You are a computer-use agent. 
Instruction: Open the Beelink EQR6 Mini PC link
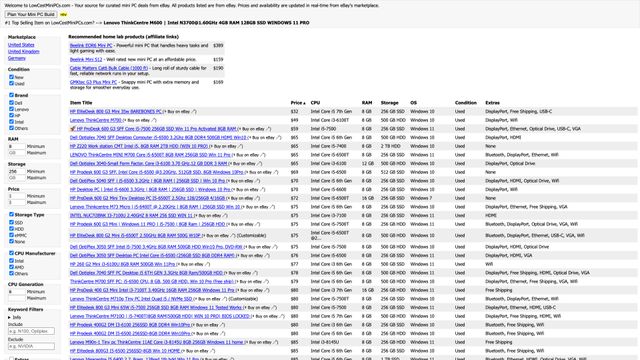(91, 45)
